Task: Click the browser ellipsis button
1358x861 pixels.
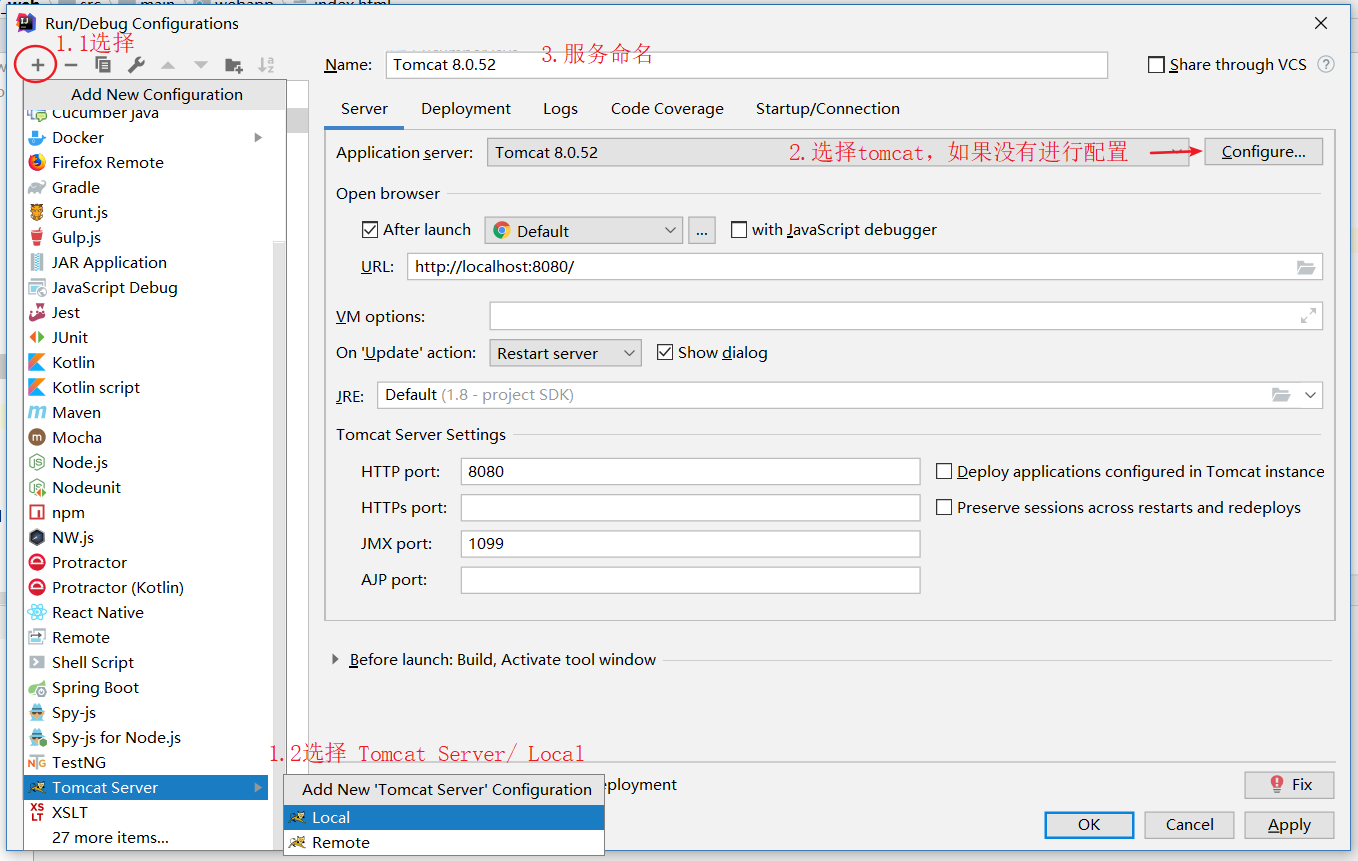Action: click(x=702, y=230)
